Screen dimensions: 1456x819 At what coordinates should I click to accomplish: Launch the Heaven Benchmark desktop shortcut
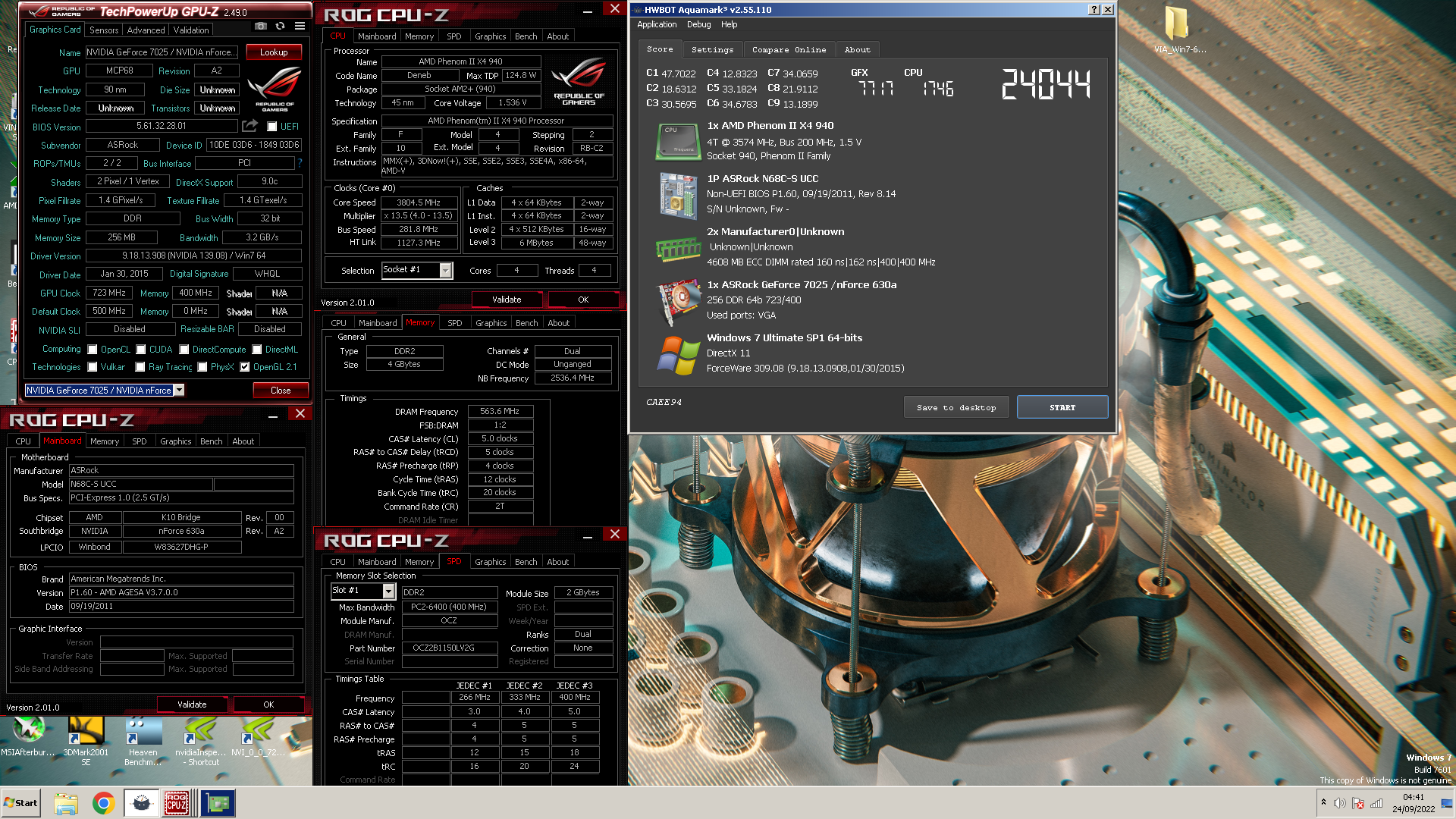click(x=143, y=742)
